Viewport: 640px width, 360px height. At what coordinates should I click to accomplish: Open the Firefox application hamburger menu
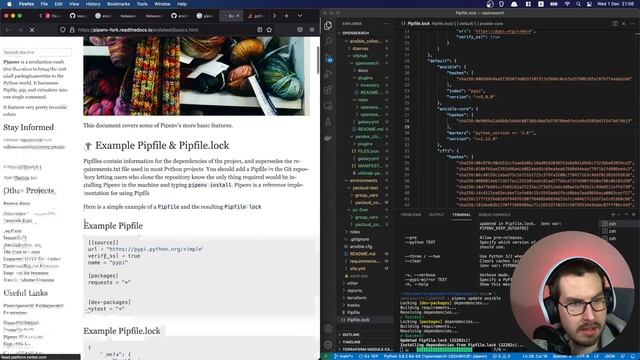point(312,29)
